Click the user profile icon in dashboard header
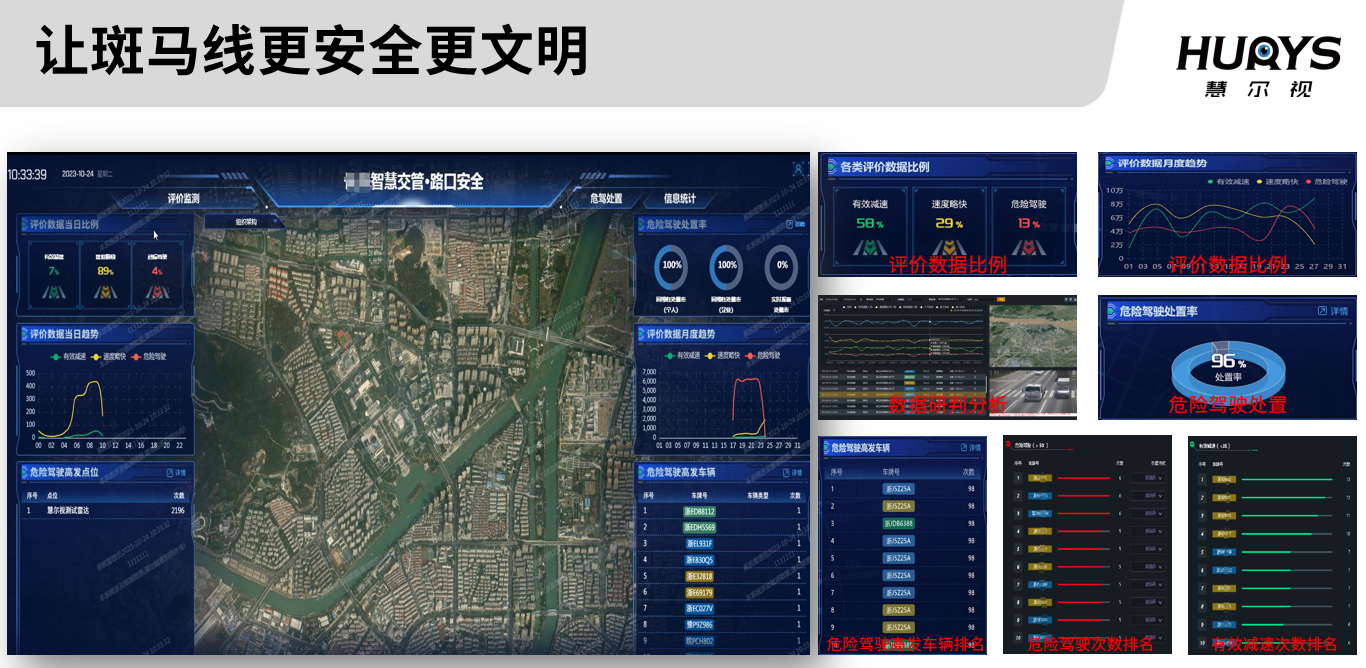This screenshot has height=668, width=1366. 798,170
